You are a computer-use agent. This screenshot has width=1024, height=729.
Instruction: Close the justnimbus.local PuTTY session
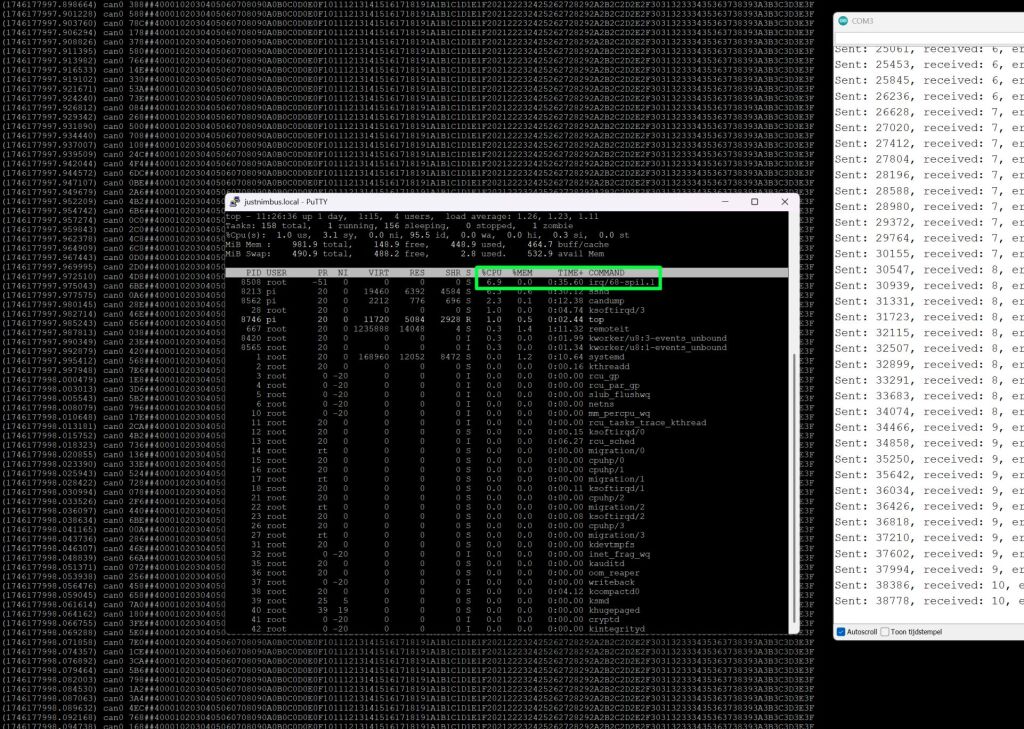click(x=784, y=201)
